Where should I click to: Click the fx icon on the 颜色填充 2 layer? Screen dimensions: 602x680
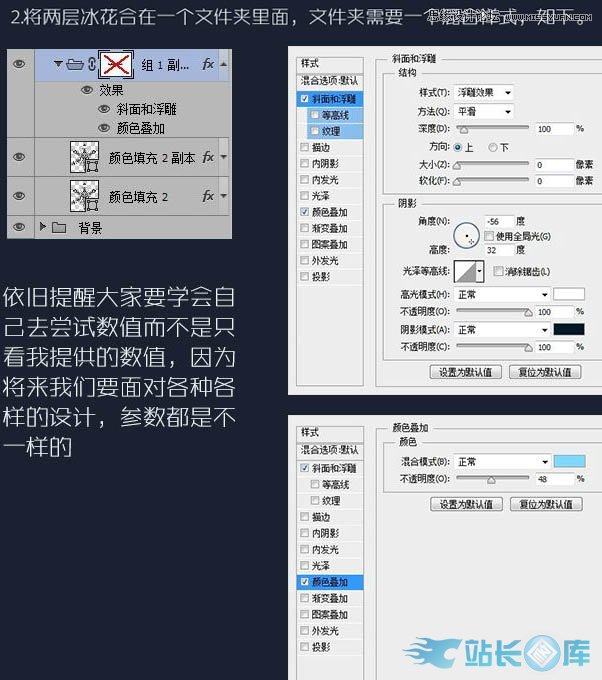tap(208, 196)
